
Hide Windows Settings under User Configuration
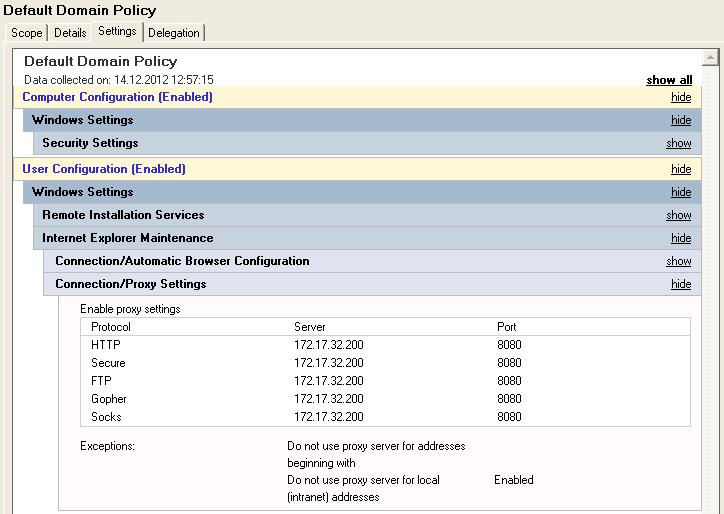point(681,192)
